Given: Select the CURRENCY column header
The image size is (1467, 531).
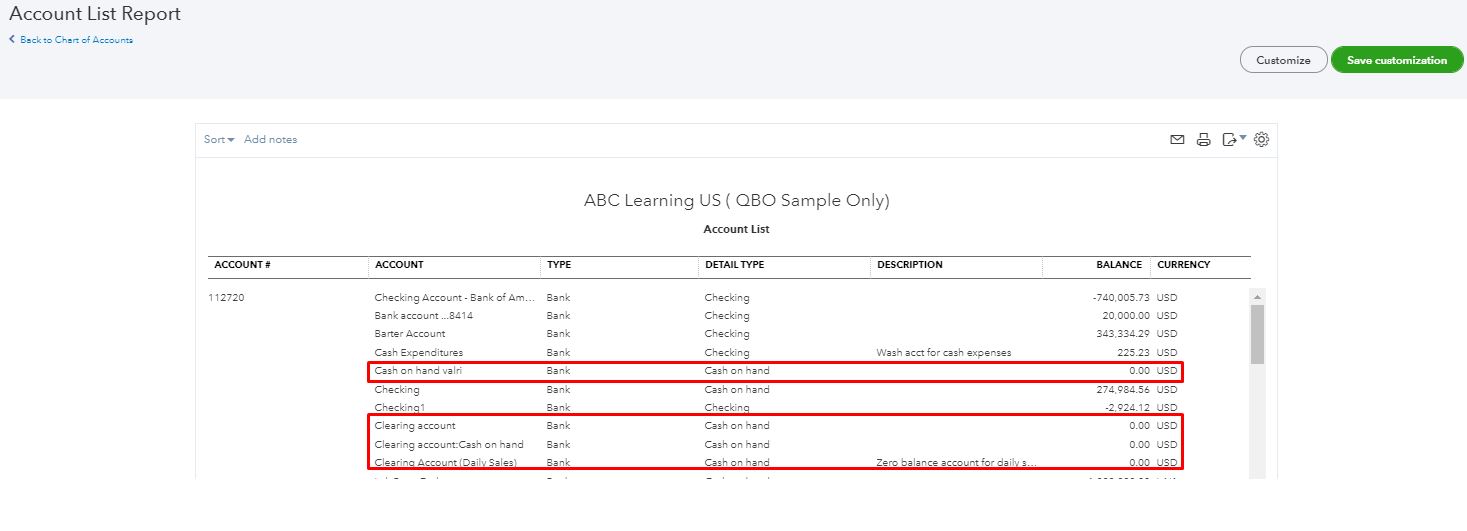Looking at the screenshot, I should pos(1184,265).
